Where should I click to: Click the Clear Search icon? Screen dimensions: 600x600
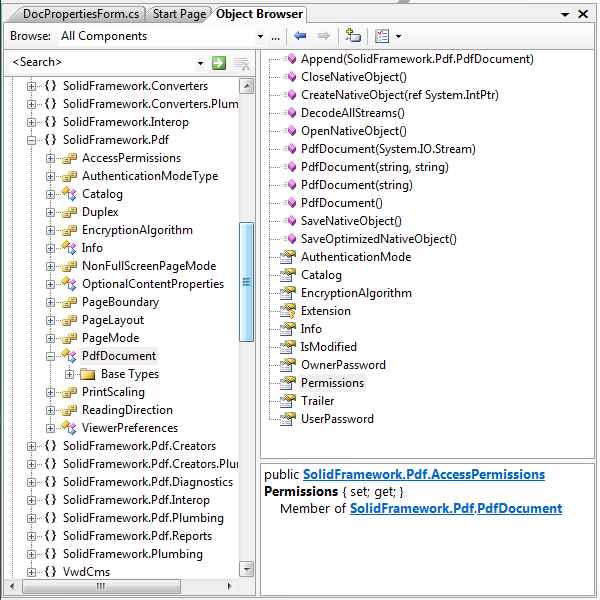[242, 63]
